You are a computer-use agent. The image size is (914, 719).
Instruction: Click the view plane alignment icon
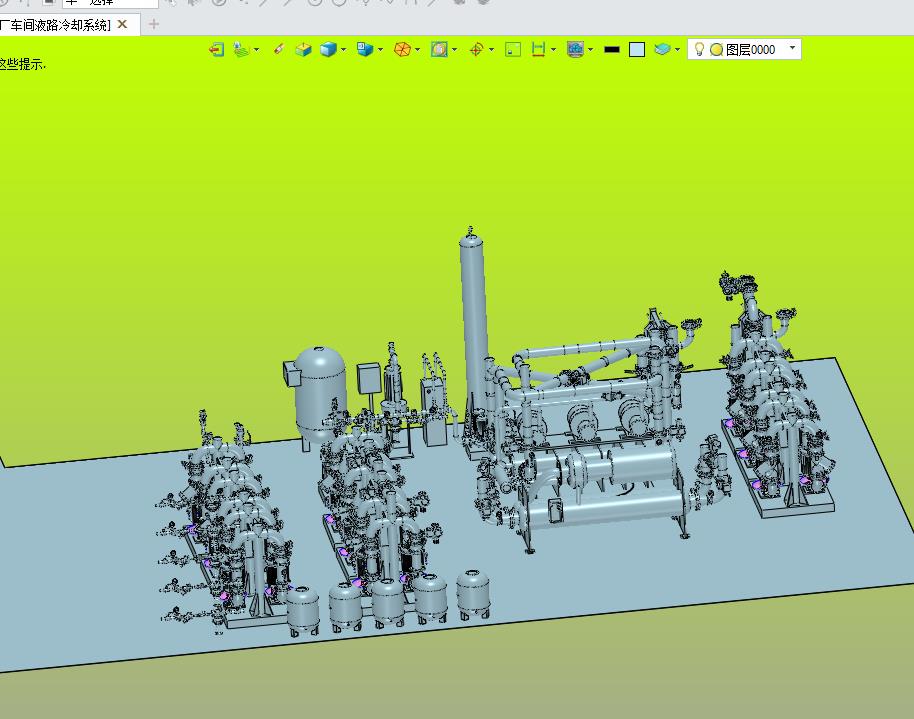coord(241,50)
